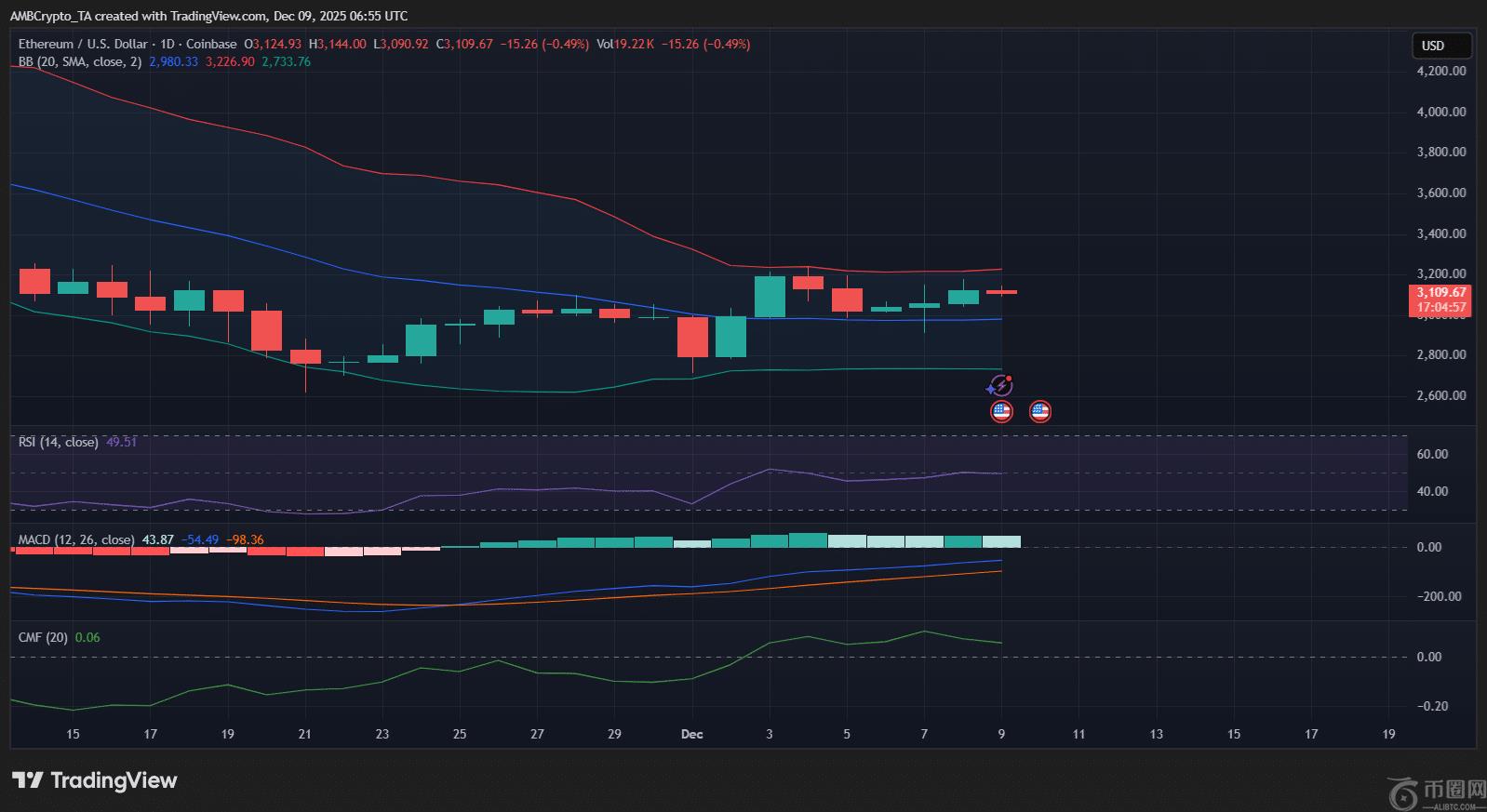The height and width of the screenshot is (812, 1487).
Task: Click the large green Dec 3 candlestick
Action: coord(770,297)
